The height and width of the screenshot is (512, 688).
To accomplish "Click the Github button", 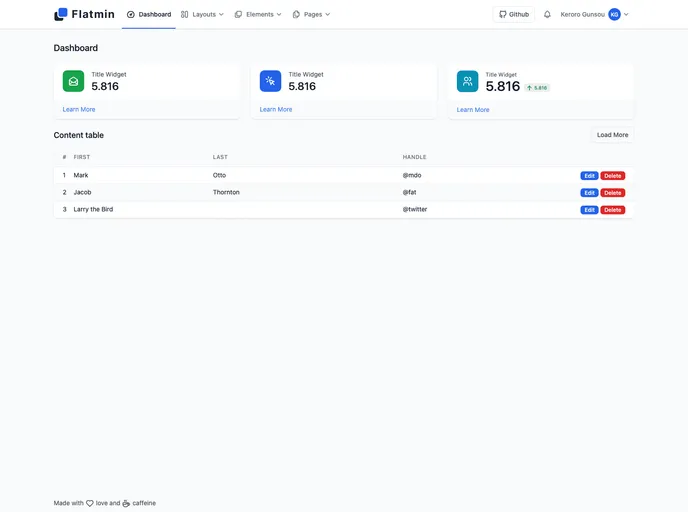I will (x=514, y=14).
